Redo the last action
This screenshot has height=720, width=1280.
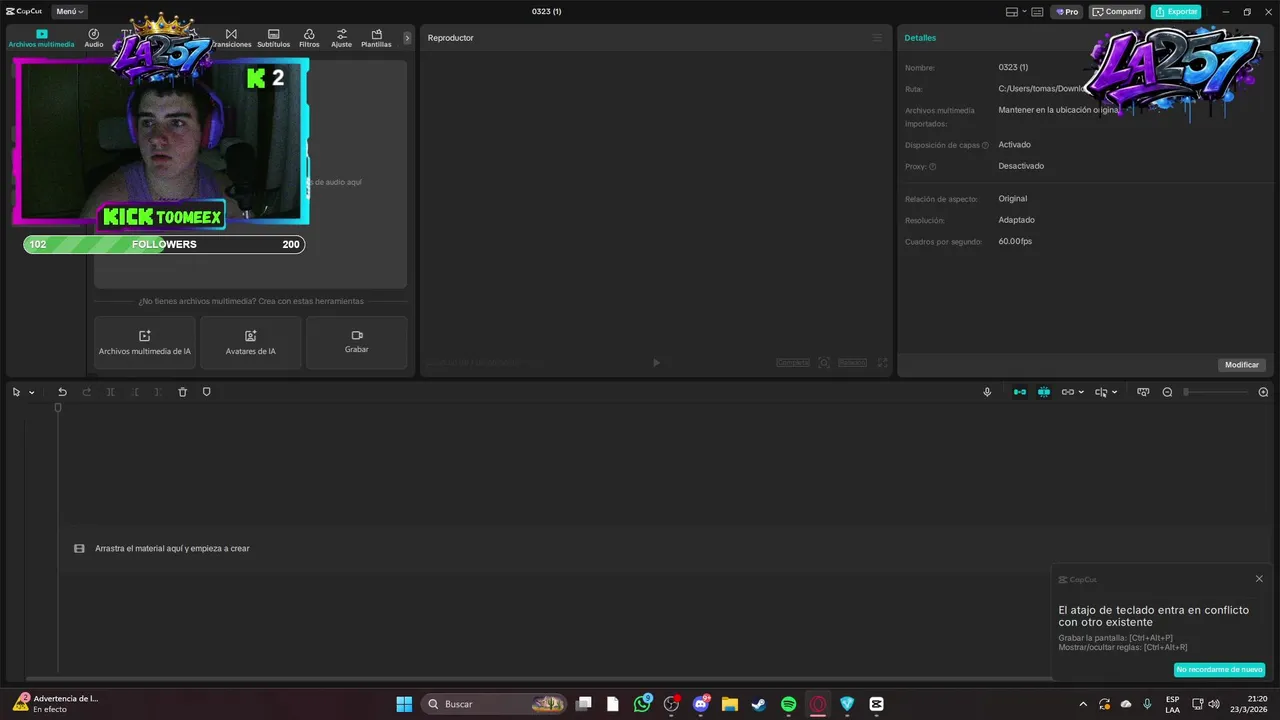(x=87, y=392)
